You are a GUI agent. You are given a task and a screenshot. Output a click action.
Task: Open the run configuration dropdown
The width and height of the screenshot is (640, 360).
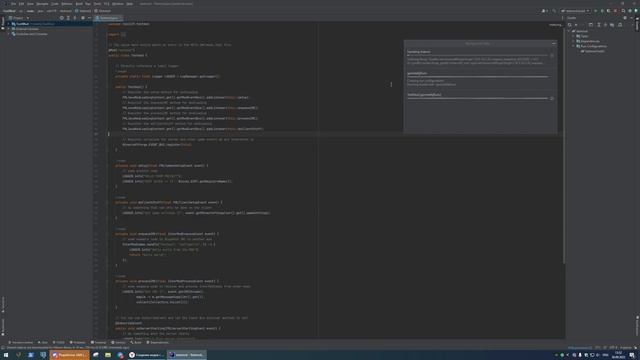[575, 11]
